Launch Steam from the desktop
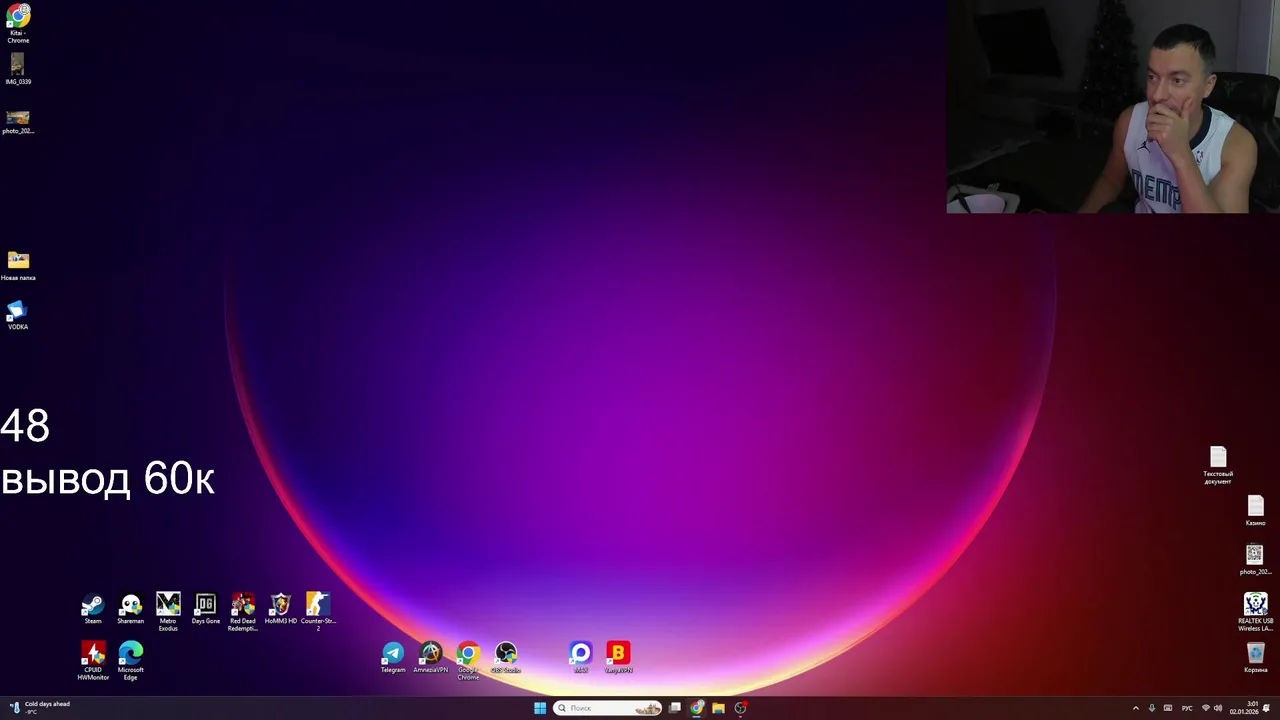This screenshot has width=1280, height=720. coord(93,609)
